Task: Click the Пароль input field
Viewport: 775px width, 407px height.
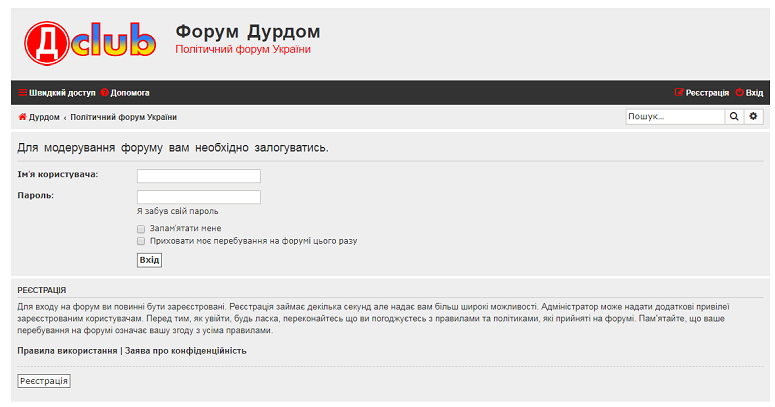Action: [x=199, y=197]
